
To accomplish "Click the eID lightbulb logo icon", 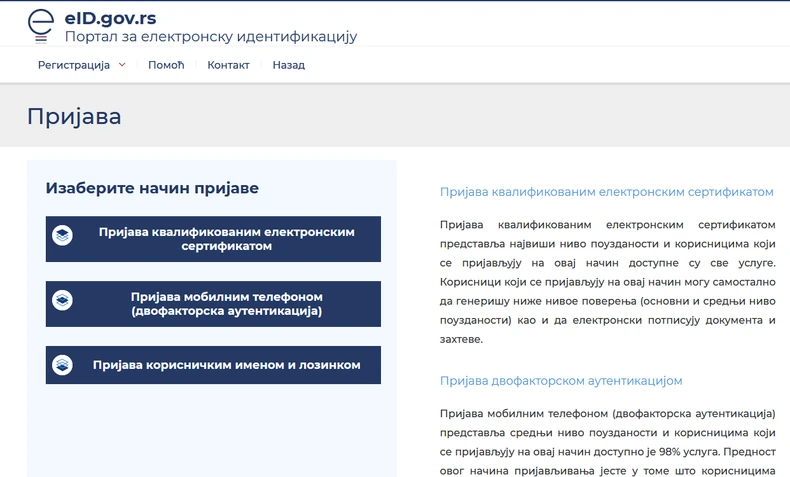I will [x=41, y=25].
